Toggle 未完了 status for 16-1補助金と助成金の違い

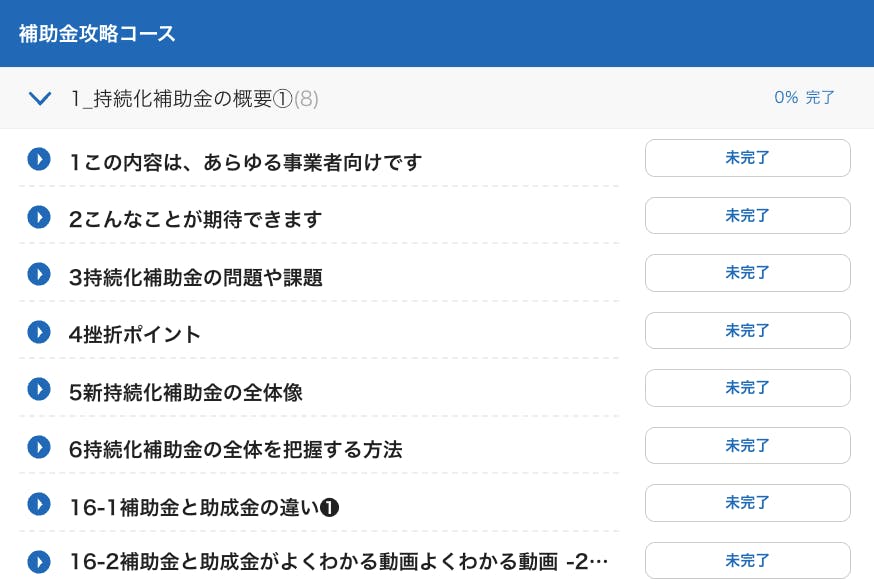point(747,503)
